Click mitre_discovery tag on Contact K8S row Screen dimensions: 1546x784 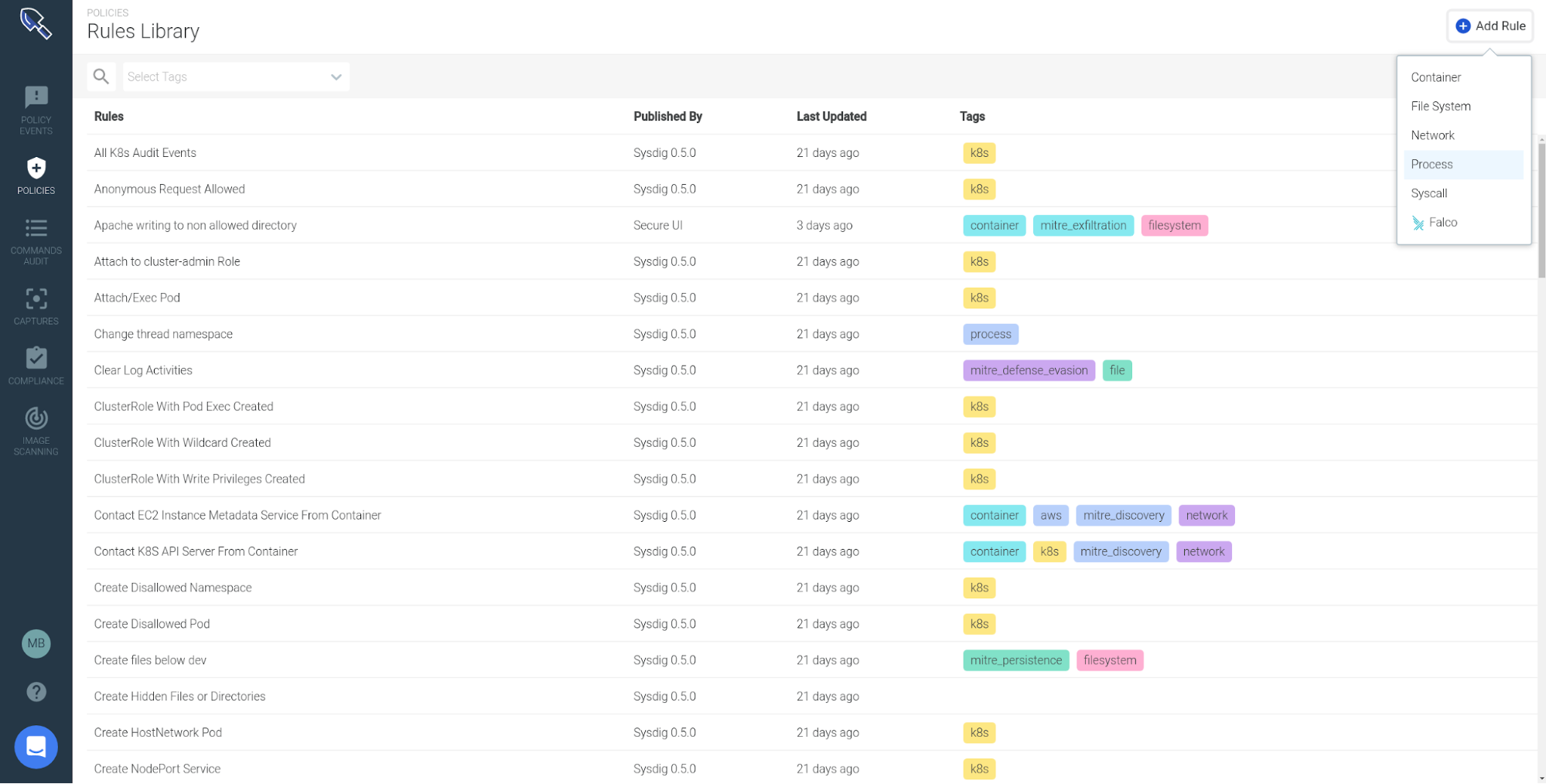click(x=1121, y=552)
